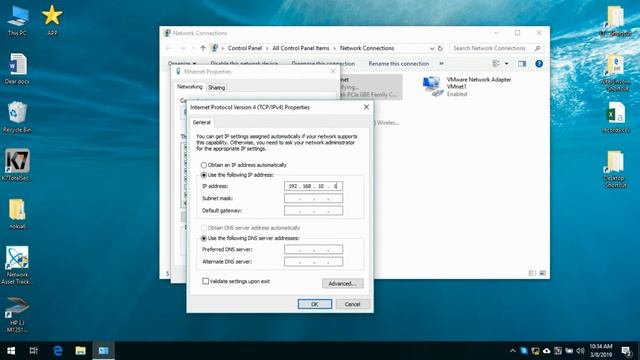Confirm IPv4 properties with OK
Screen dimensions: 640x360
tap(315, 304)
